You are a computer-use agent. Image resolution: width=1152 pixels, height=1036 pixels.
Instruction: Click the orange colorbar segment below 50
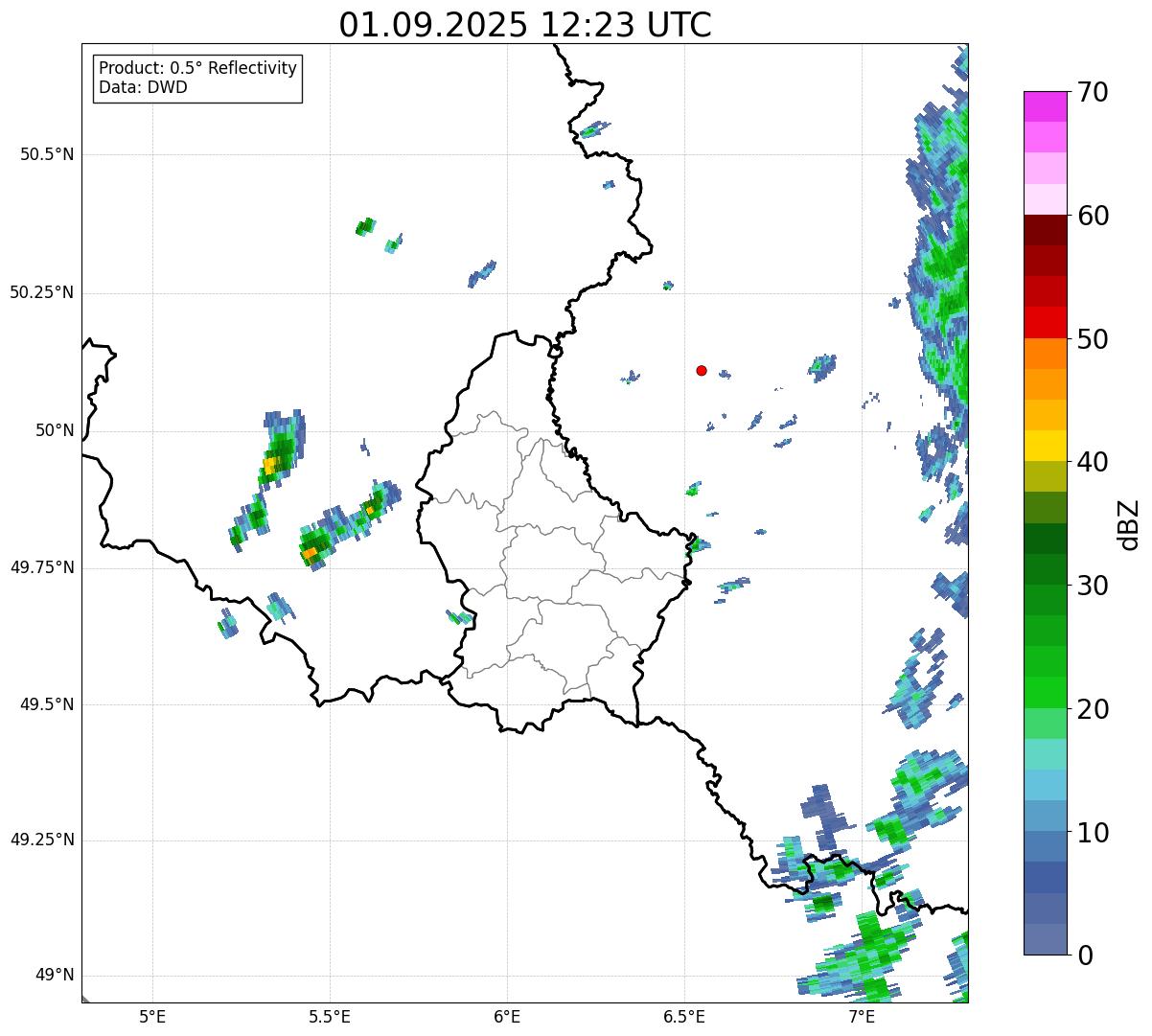1045,354
